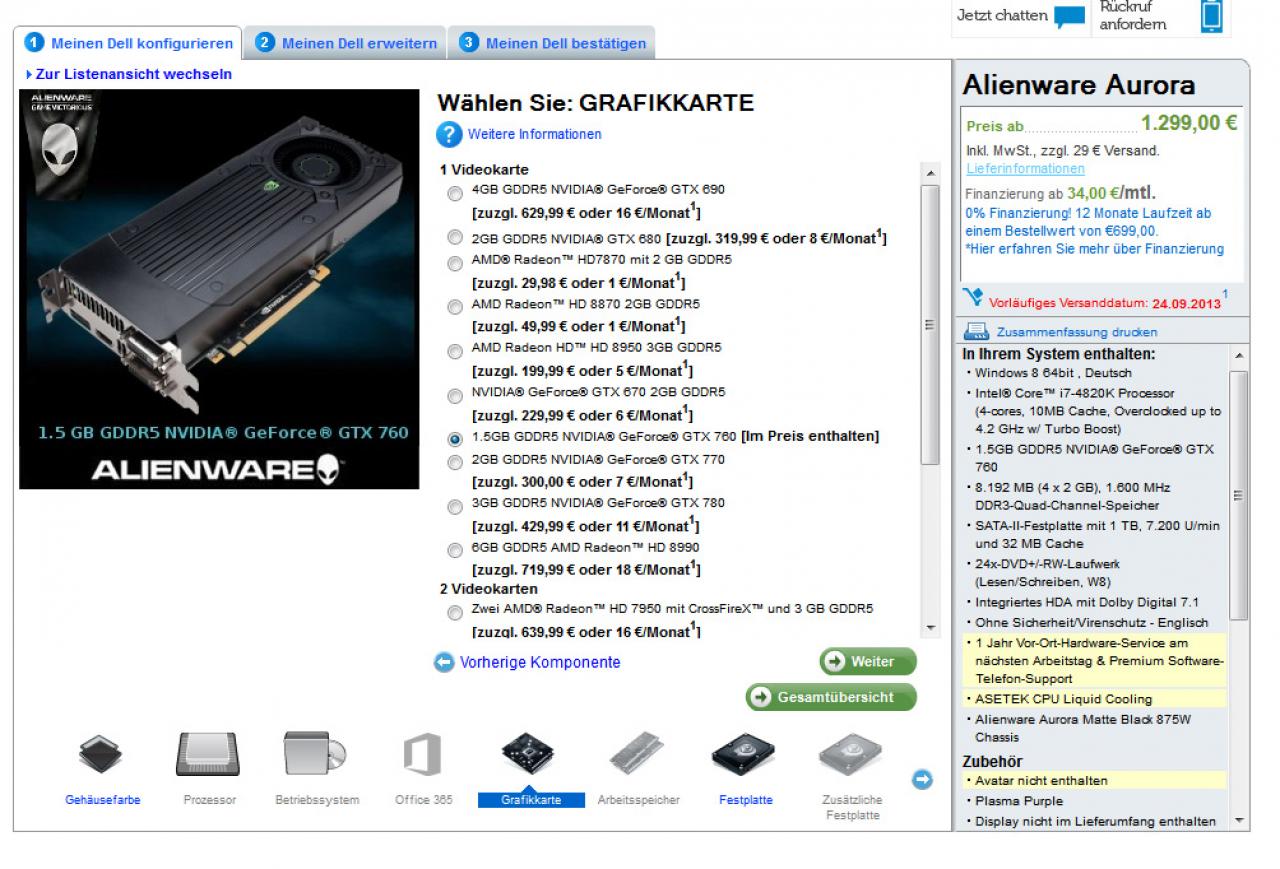Select 1.5GB GeForce GTX 760 radio button
Viewport: 1280px width, 869px height.
(455, 439)
